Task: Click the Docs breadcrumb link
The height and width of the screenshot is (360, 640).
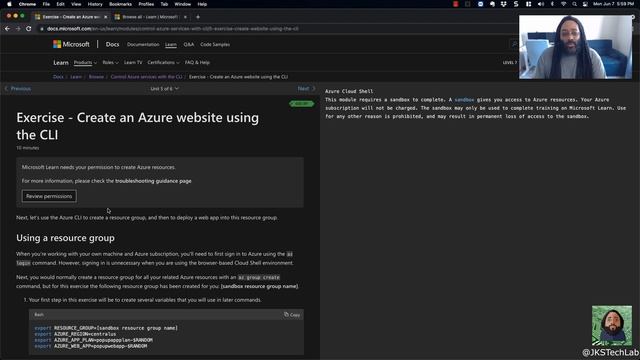Action: (58, 77)
